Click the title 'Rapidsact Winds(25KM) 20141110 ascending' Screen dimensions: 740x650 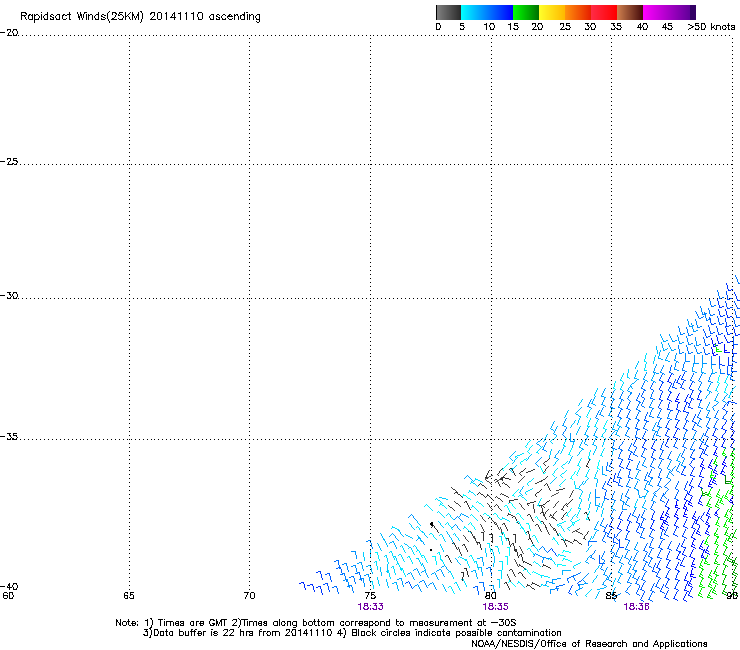tap(140, 17)
